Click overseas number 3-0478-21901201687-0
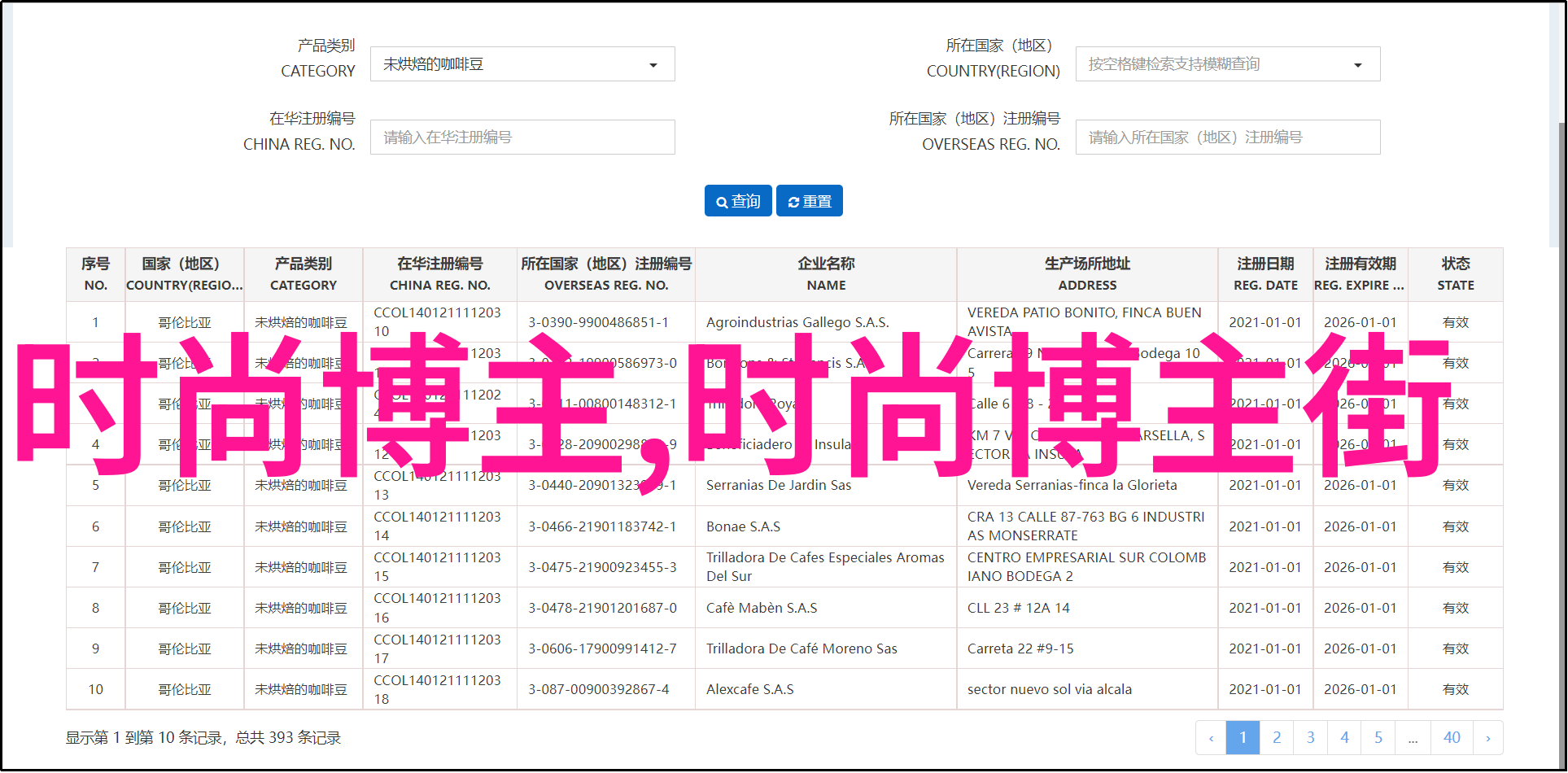This screenshot has width=1568, height=773. click(602, 608)
